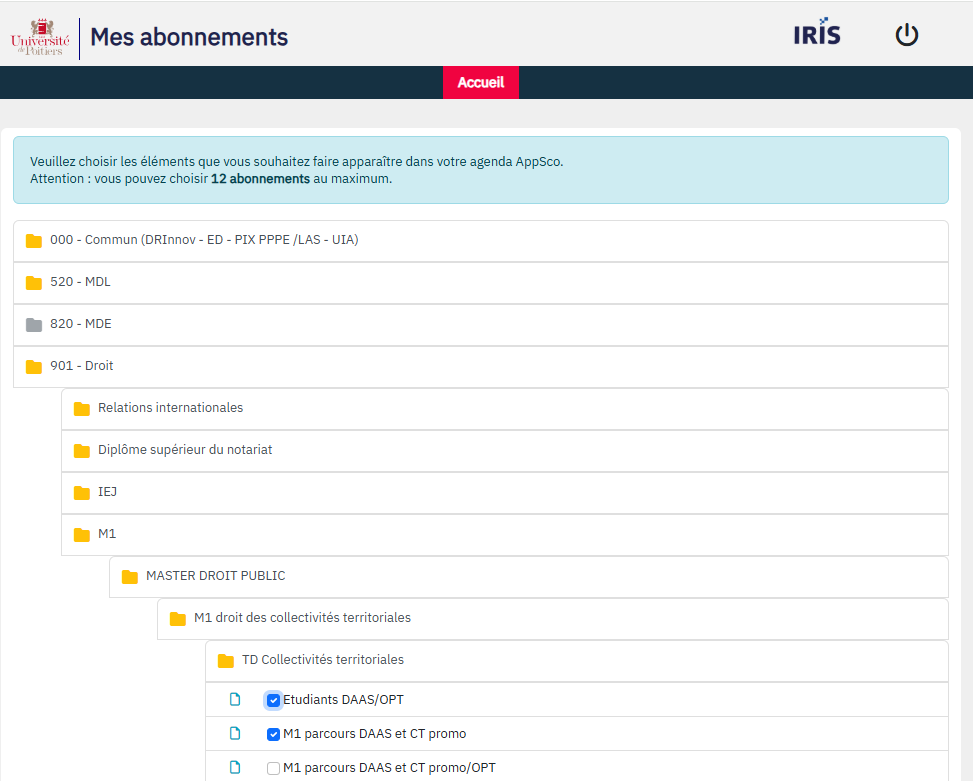Click the gray folder icon for 820 - MDE
The width and height of the screenshot is (973, 781).
pyautogui.click(x=34, y=324)
